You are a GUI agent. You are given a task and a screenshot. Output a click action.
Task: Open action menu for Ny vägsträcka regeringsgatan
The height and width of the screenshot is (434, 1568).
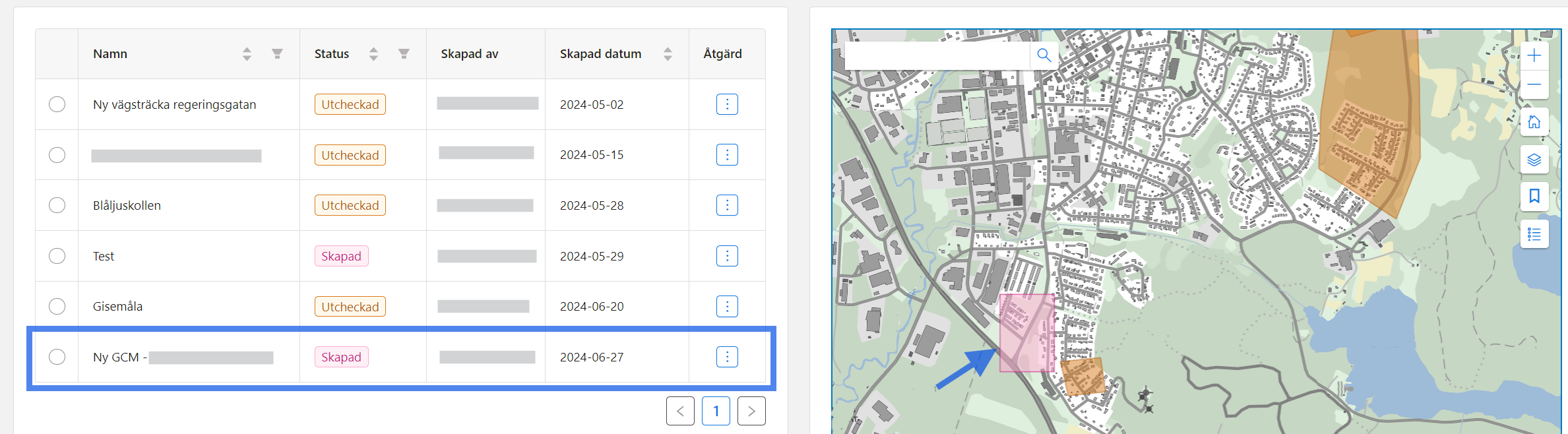pos(727,104)
